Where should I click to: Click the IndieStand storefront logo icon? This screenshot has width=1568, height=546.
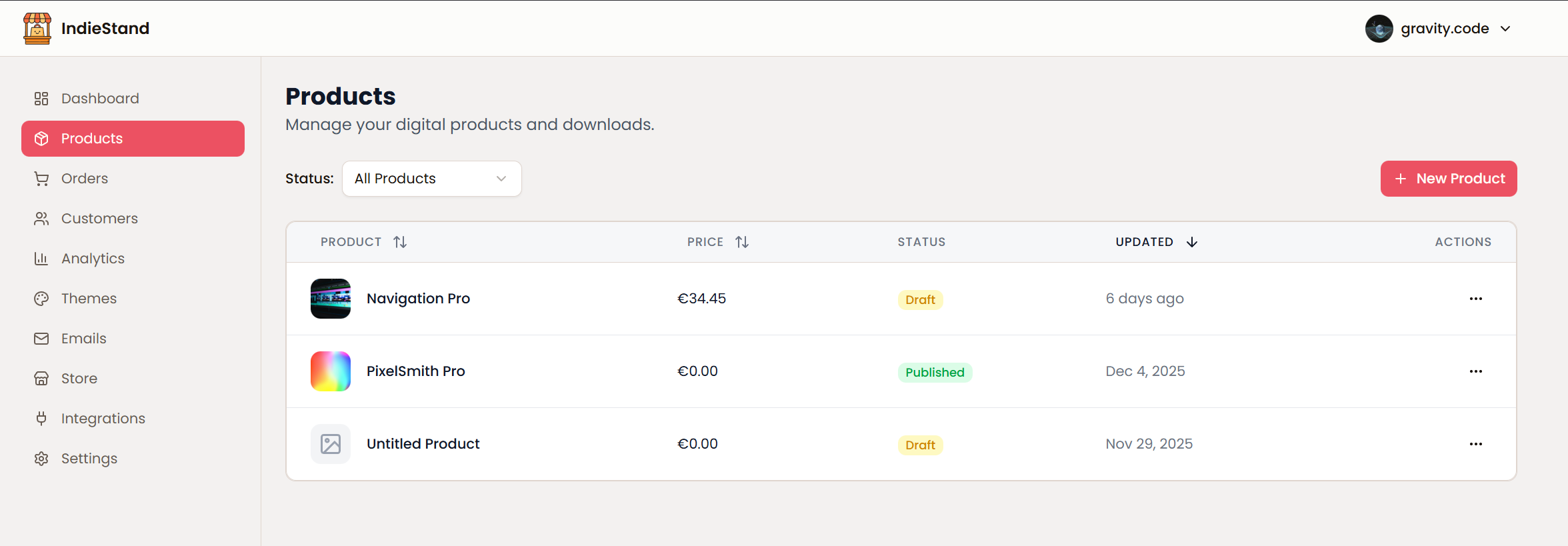point(37,29)
